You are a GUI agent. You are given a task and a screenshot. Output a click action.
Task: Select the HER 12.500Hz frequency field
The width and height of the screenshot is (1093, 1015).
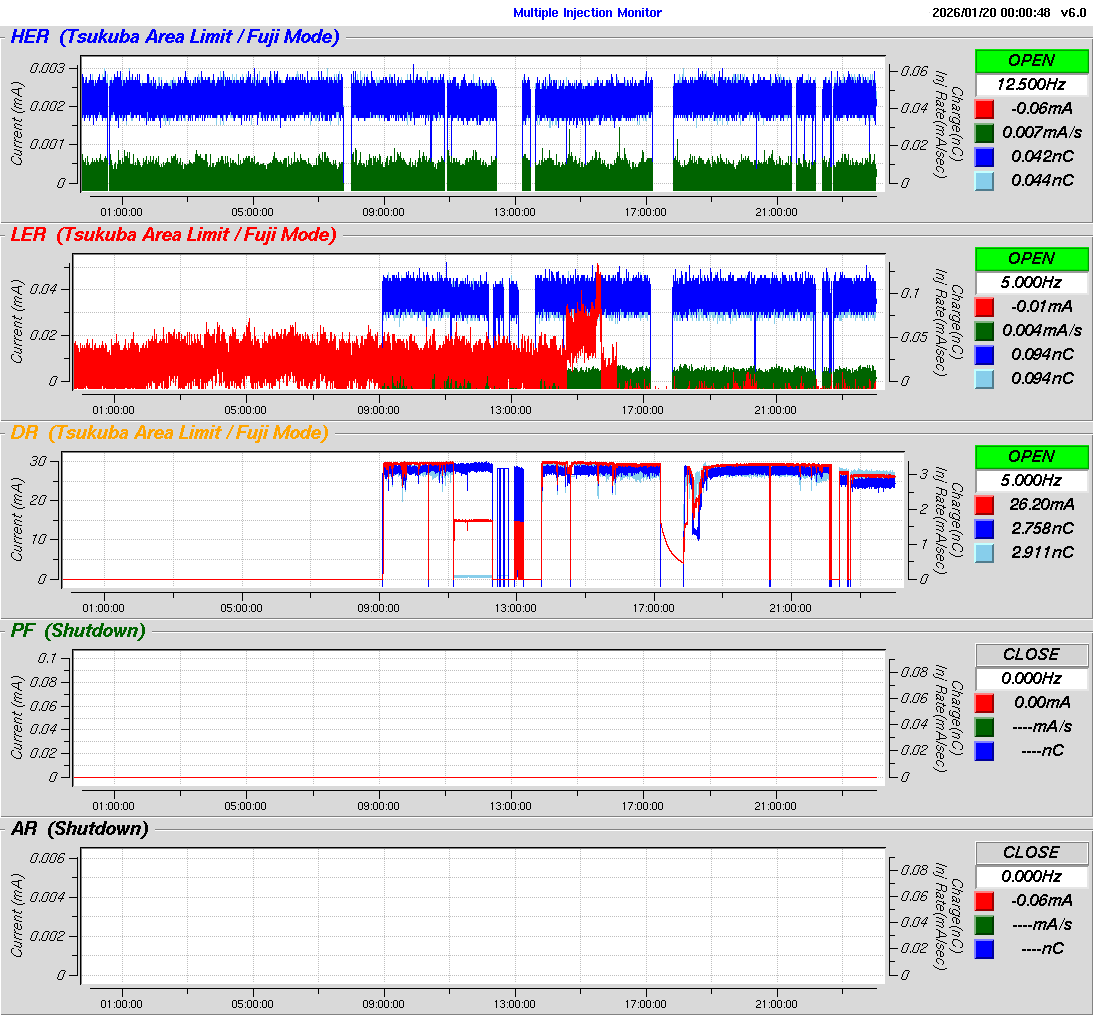pos(1031,84)
